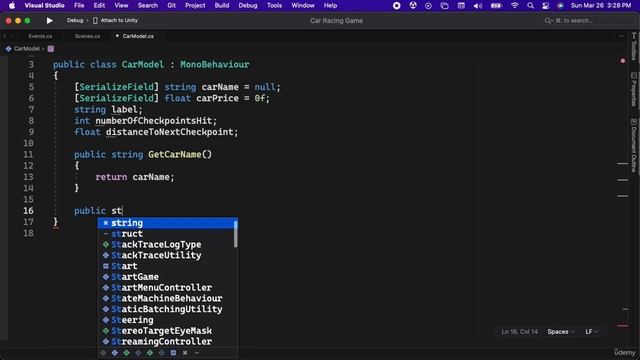This screenshot has height=360, width=640.
Task: Open the Tools menu
Action: (274, 5)
